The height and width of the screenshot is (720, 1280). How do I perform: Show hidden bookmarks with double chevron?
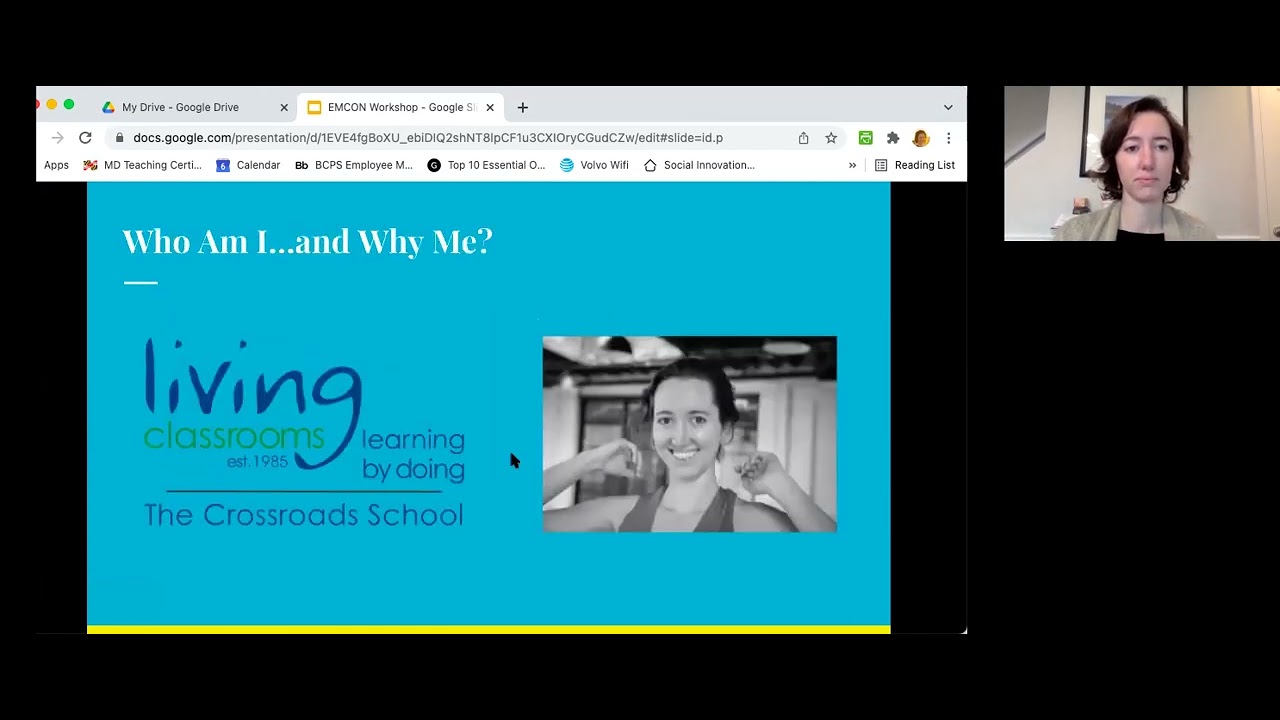click(x=852, y=165)
